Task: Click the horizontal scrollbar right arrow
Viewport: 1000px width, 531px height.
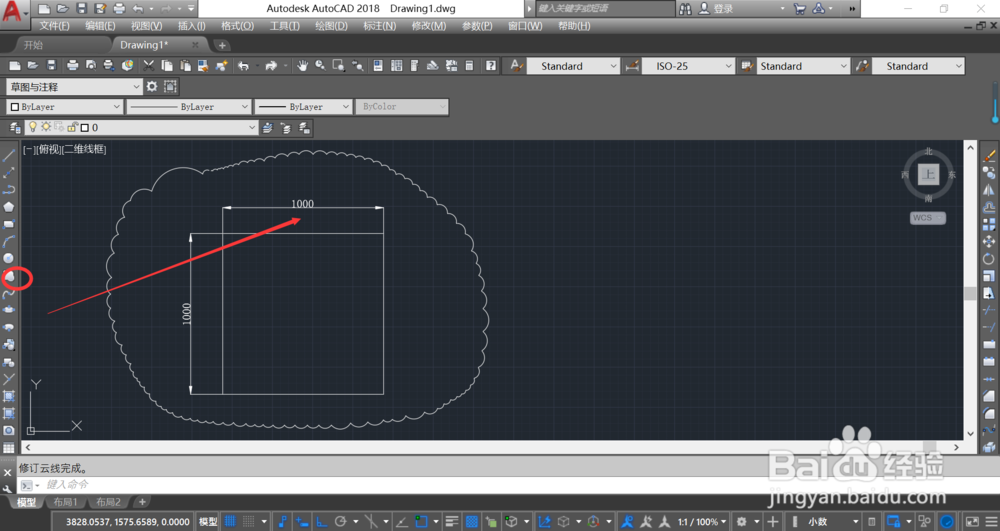Action: coord(956,447)
